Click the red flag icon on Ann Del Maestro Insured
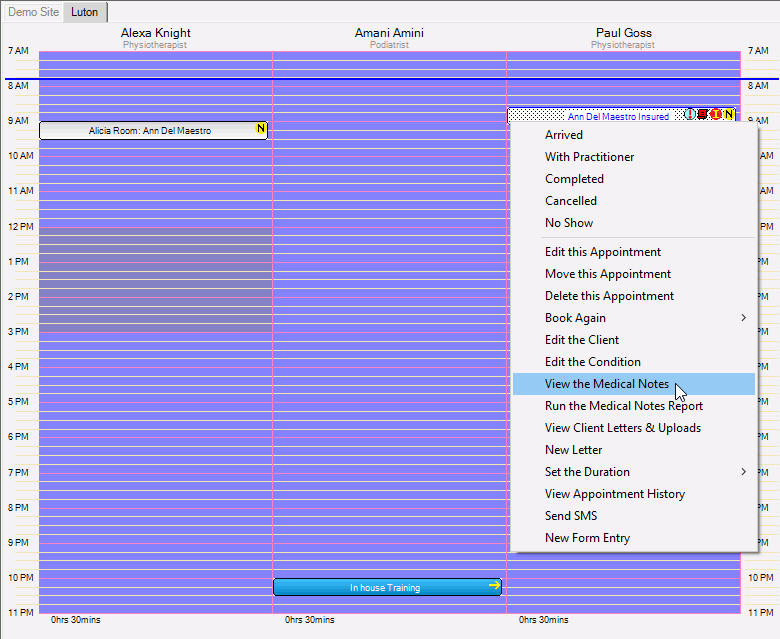Image resolution: width=780 pixels, height=639 pixels. pyautogui.click(x=703, y=115)
